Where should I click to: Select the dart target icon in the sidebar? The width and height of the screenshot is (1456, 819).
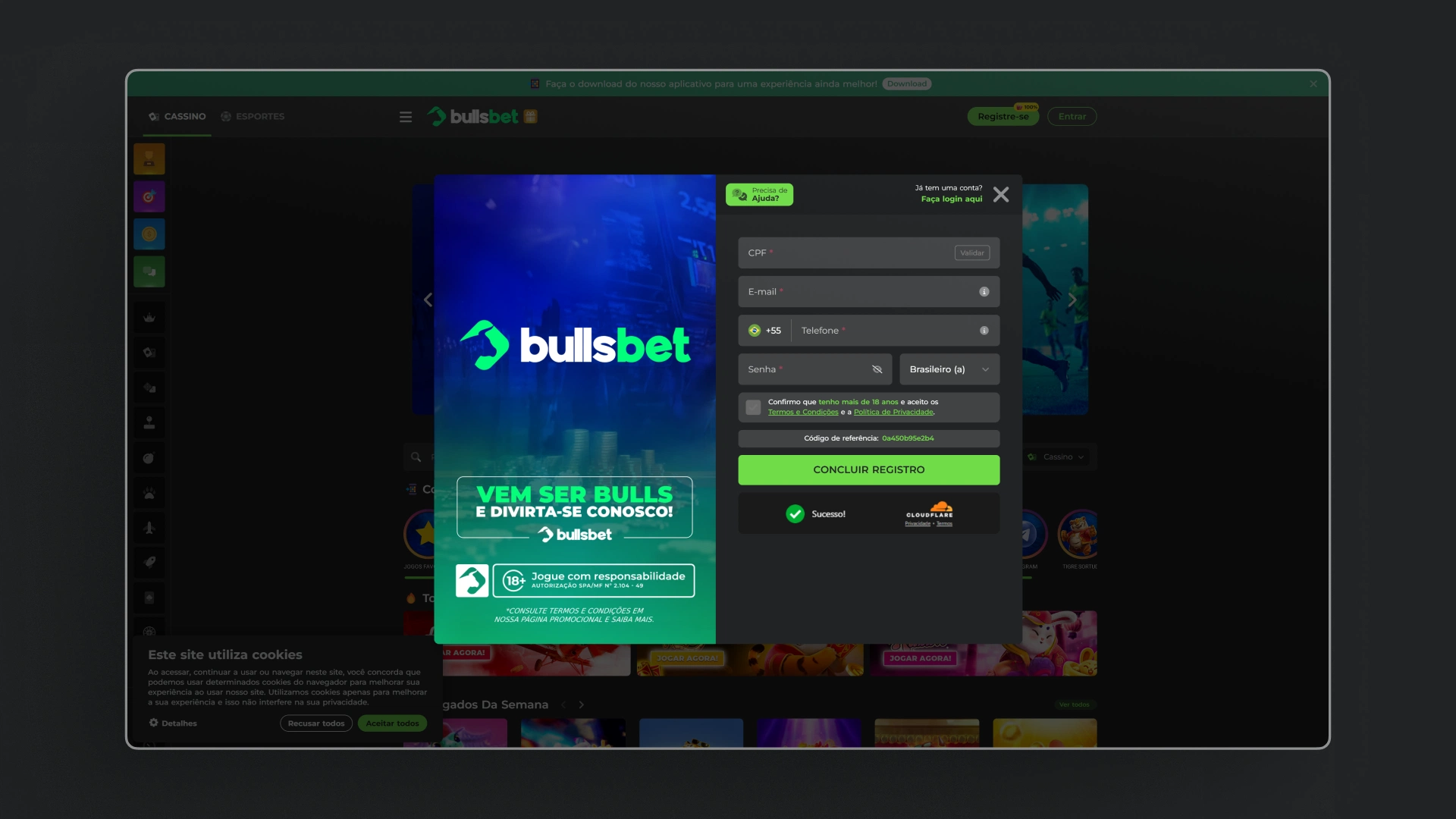tap(149, 196)
